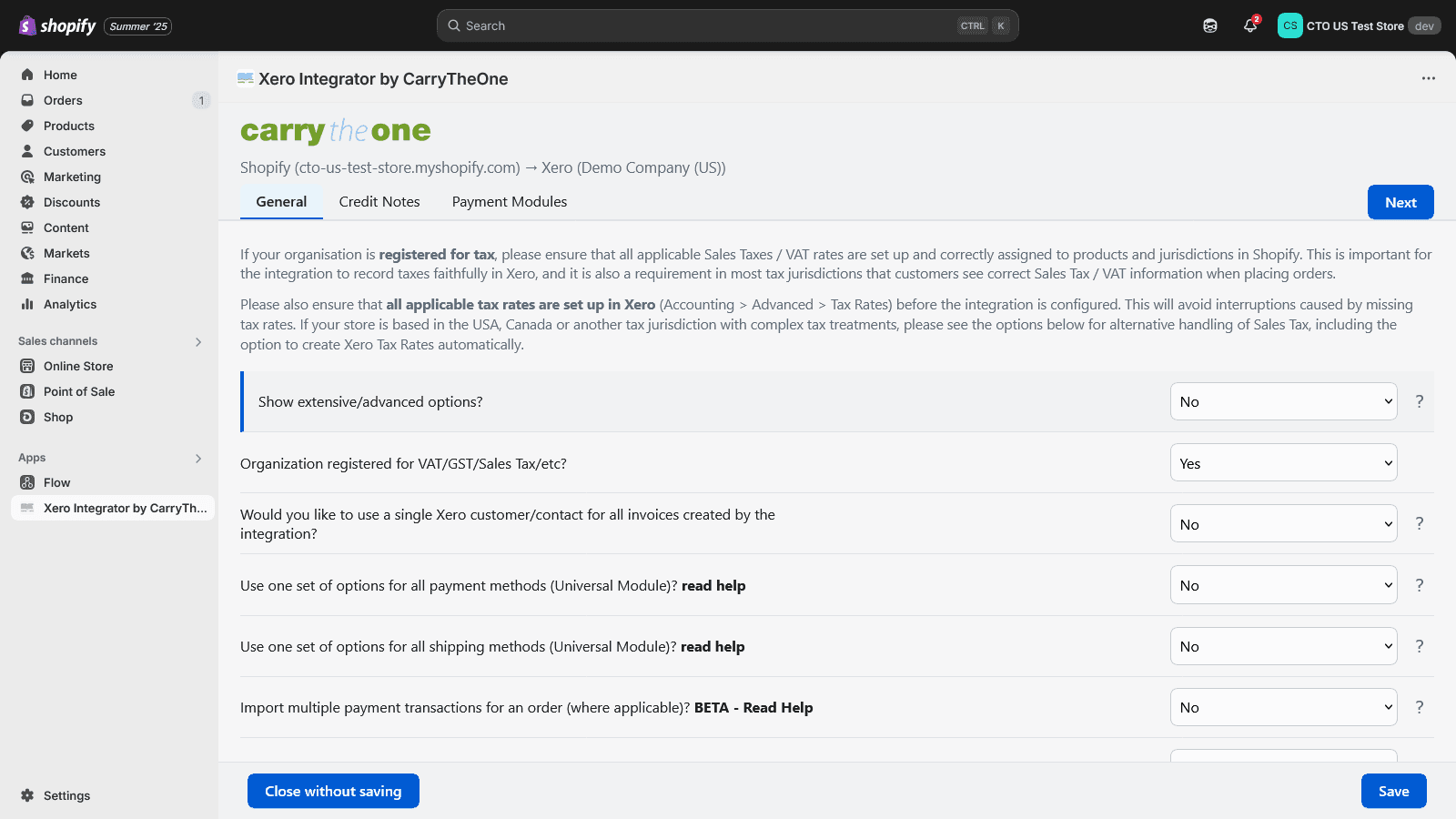Click the Search input field

point(710,25)
